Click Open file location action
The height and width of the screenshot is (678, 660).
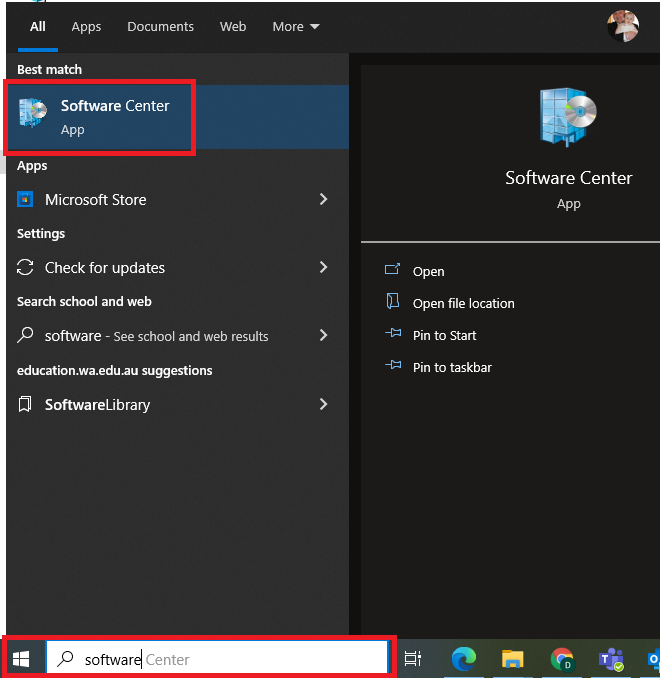coord(463,304)
